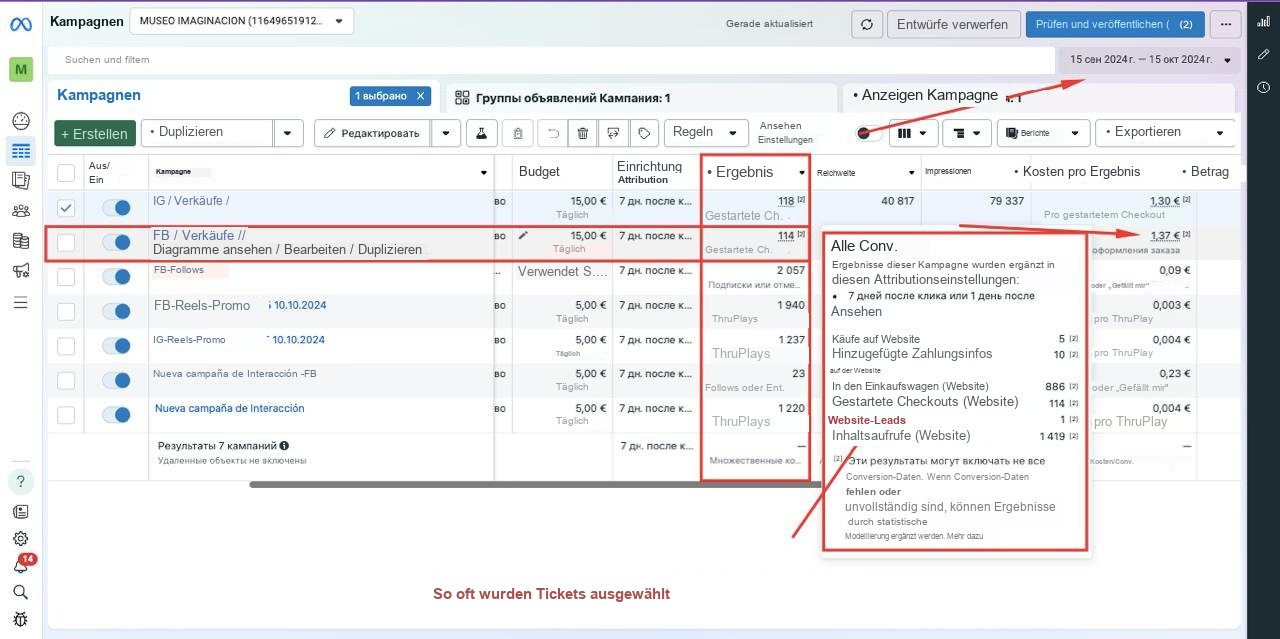
Task: Turn off the FB-Follows campaign switch
Action: 116,277
